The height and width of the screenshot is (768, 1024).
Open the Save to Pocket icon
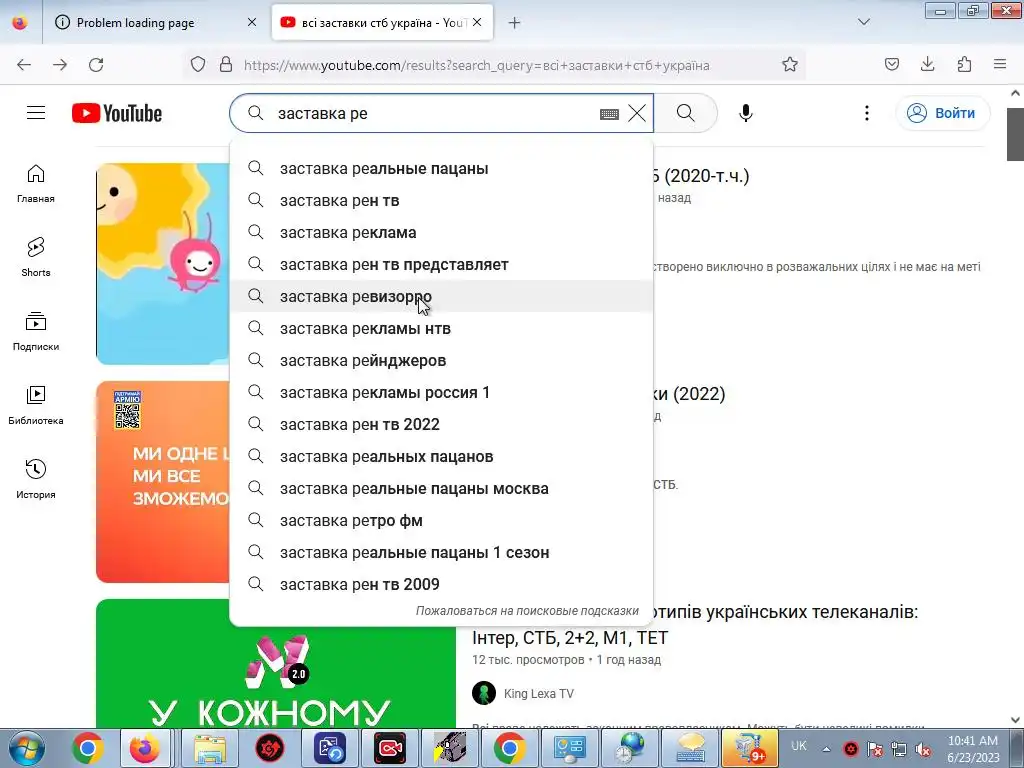(x=891, y=64)
